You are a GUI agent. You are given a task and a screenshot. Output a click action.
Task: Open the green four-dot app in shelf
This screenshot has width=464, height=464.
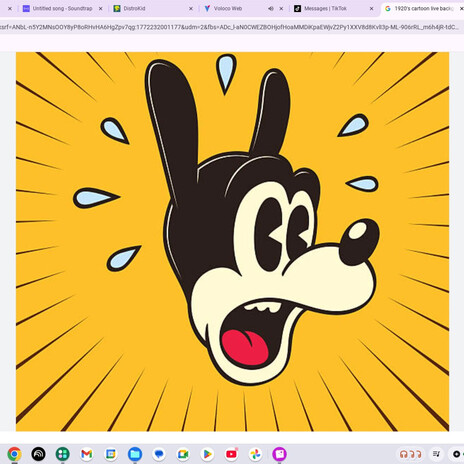(62, 454)
